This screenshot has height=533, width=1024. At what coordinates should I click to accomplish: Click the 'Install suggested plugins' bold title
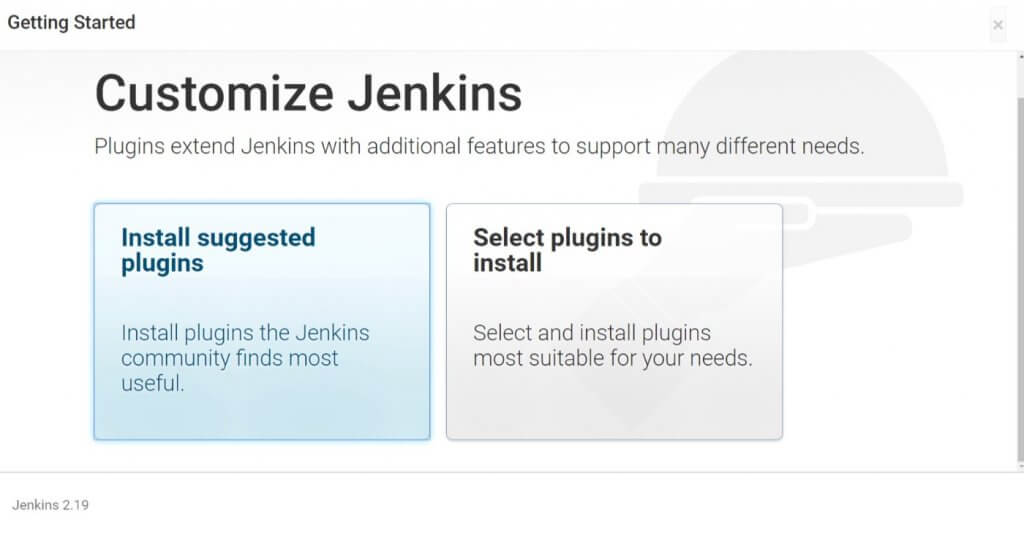[218, 250]
